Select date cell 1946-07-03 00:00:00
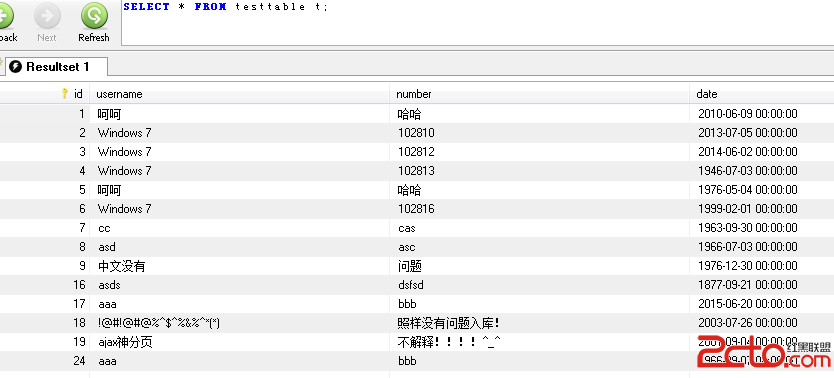The image size is (834, 378). pos(762,171)
